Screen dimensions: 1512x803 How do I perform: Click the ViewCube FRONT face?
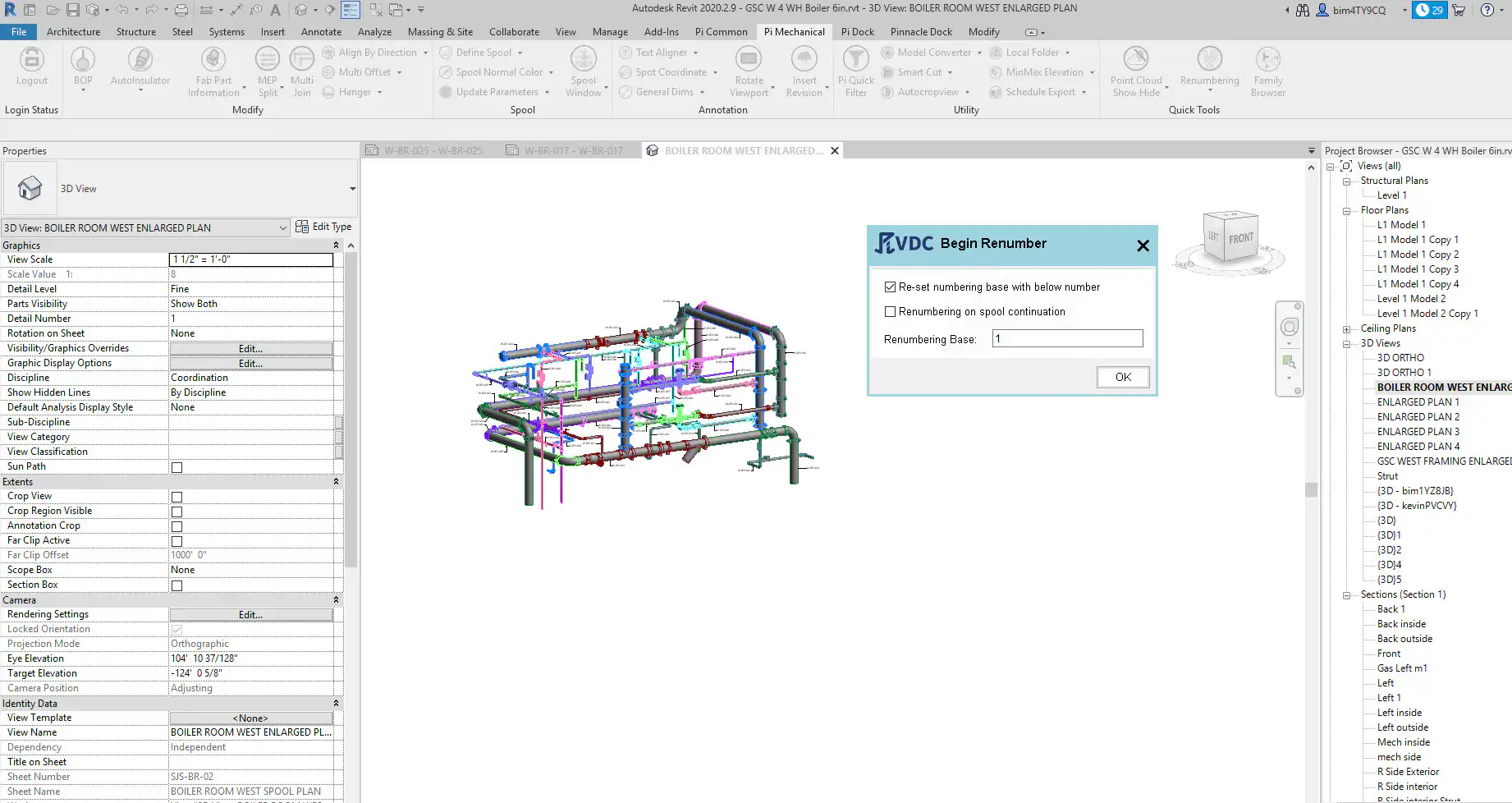pyautogui.click(x=1240, y=238)
